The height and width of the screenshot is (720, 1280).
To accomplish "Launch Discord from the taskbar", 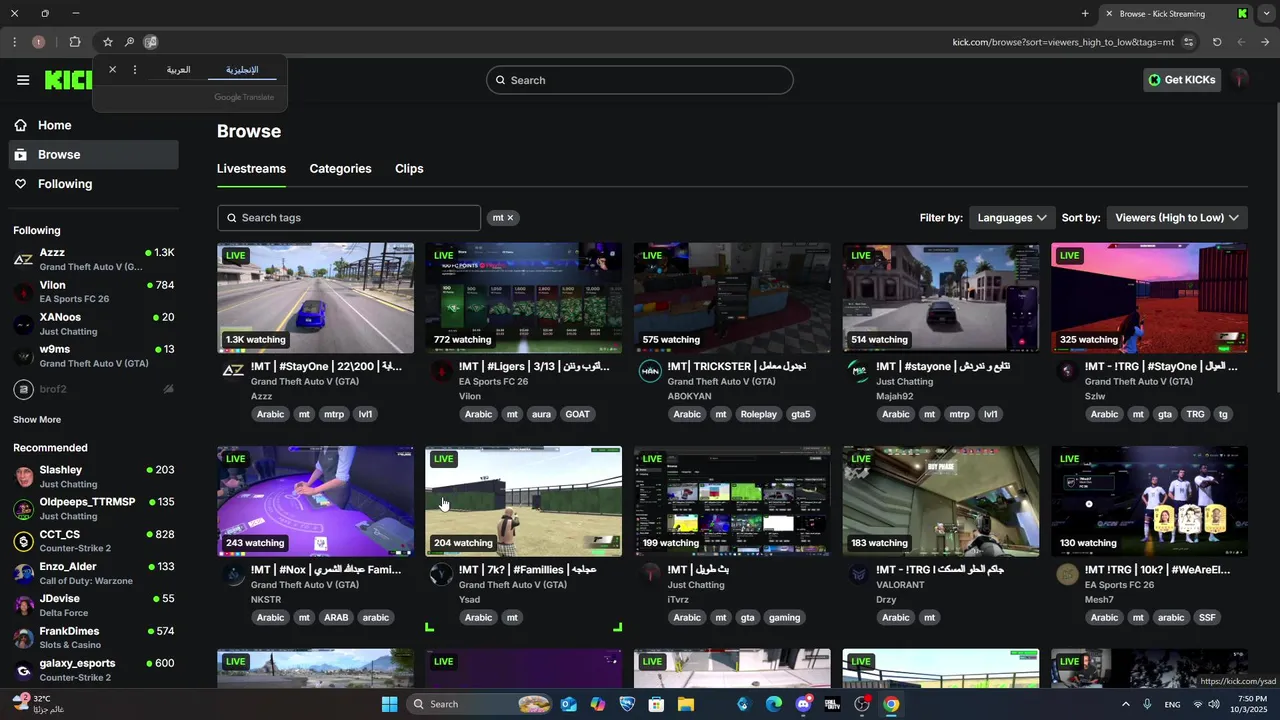I will pyautogui.click(x=803, y=704).
